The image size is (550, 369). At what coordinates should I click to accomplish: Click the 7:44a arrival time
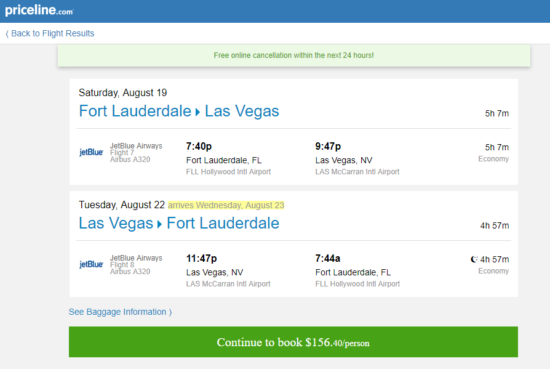pos(328,259)
